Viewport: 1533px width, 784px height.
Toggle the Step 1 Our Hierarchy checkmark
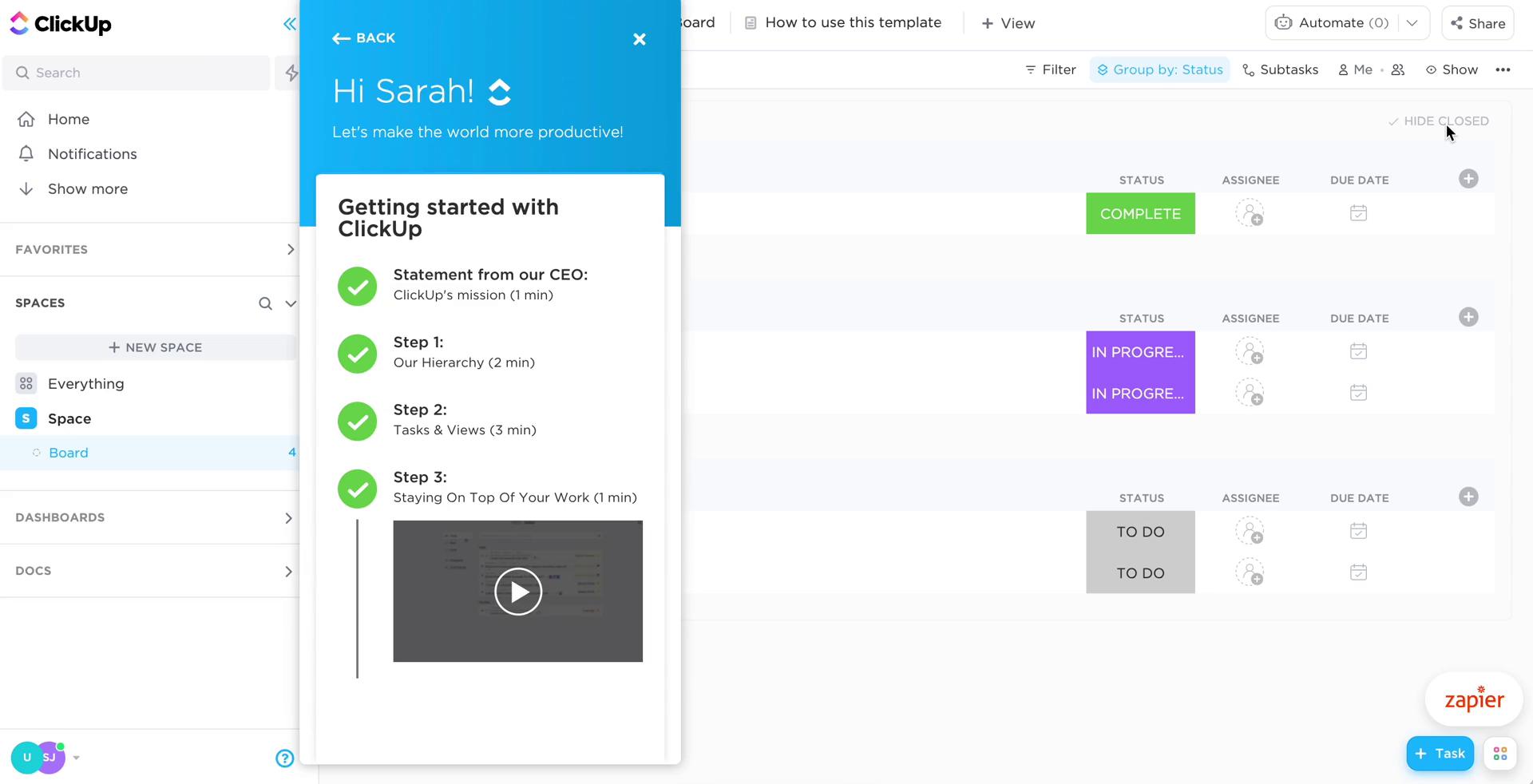tap(357, 354)
